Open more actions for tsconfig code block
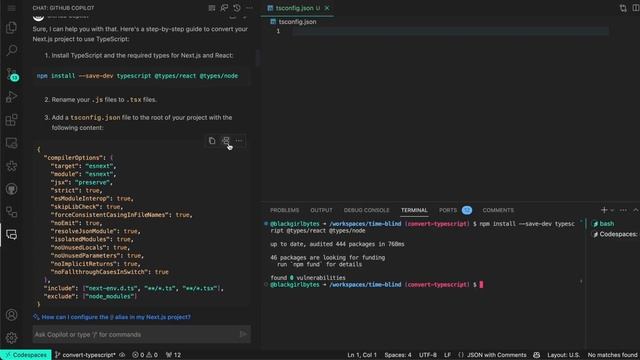This screenshot has height=360, width=640. click(239, 141)
